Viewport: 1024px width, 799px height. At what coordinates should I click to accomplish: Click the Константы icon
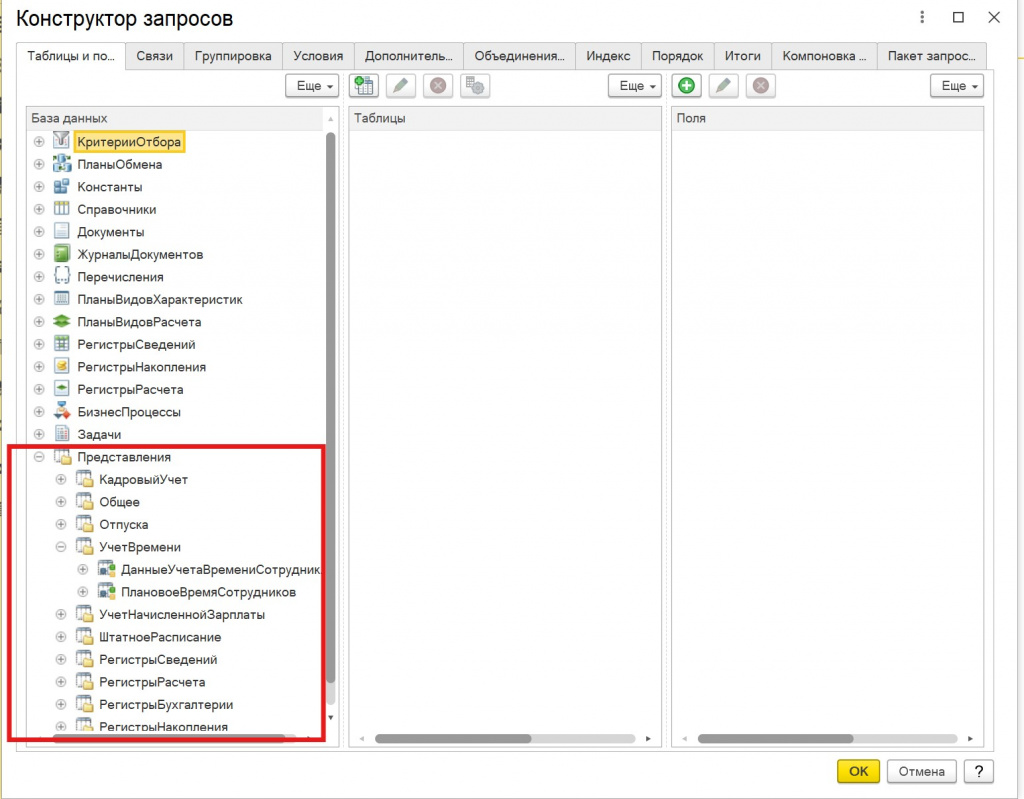click(61, 186)
